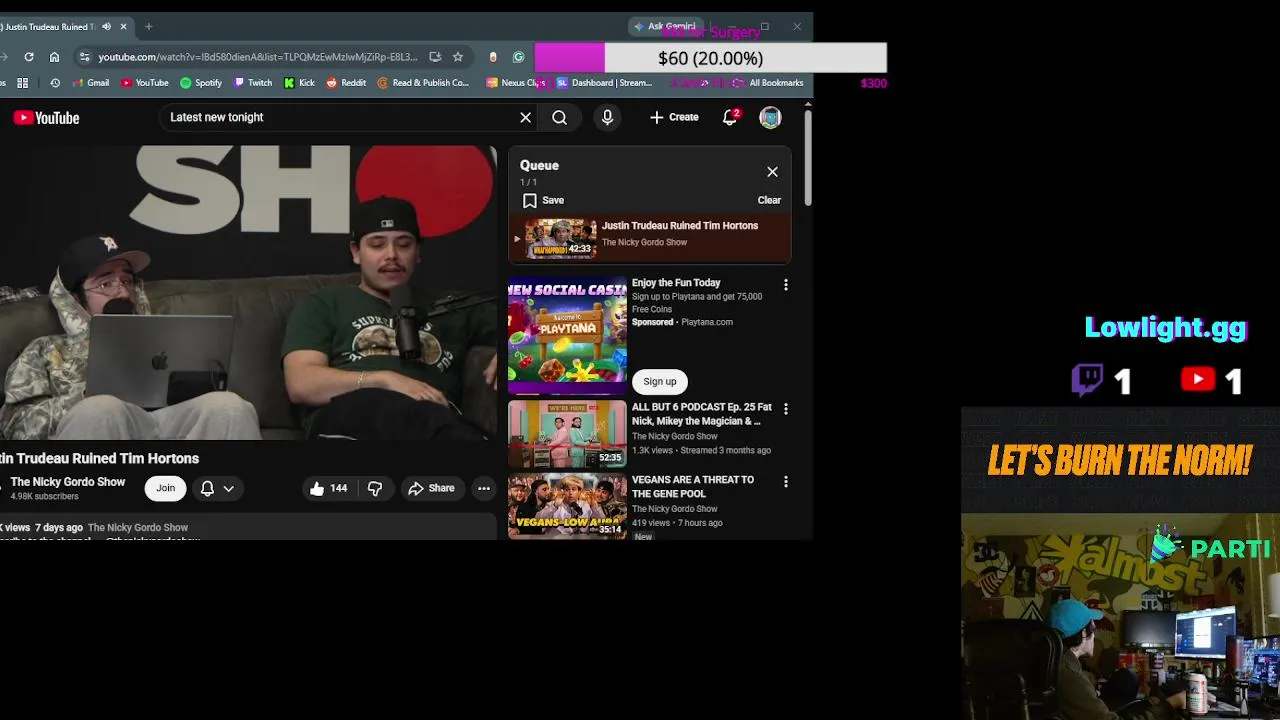Open the Grammarly extension icon
The width and height of the screenshot is (1280, 720).
(518, 57)
